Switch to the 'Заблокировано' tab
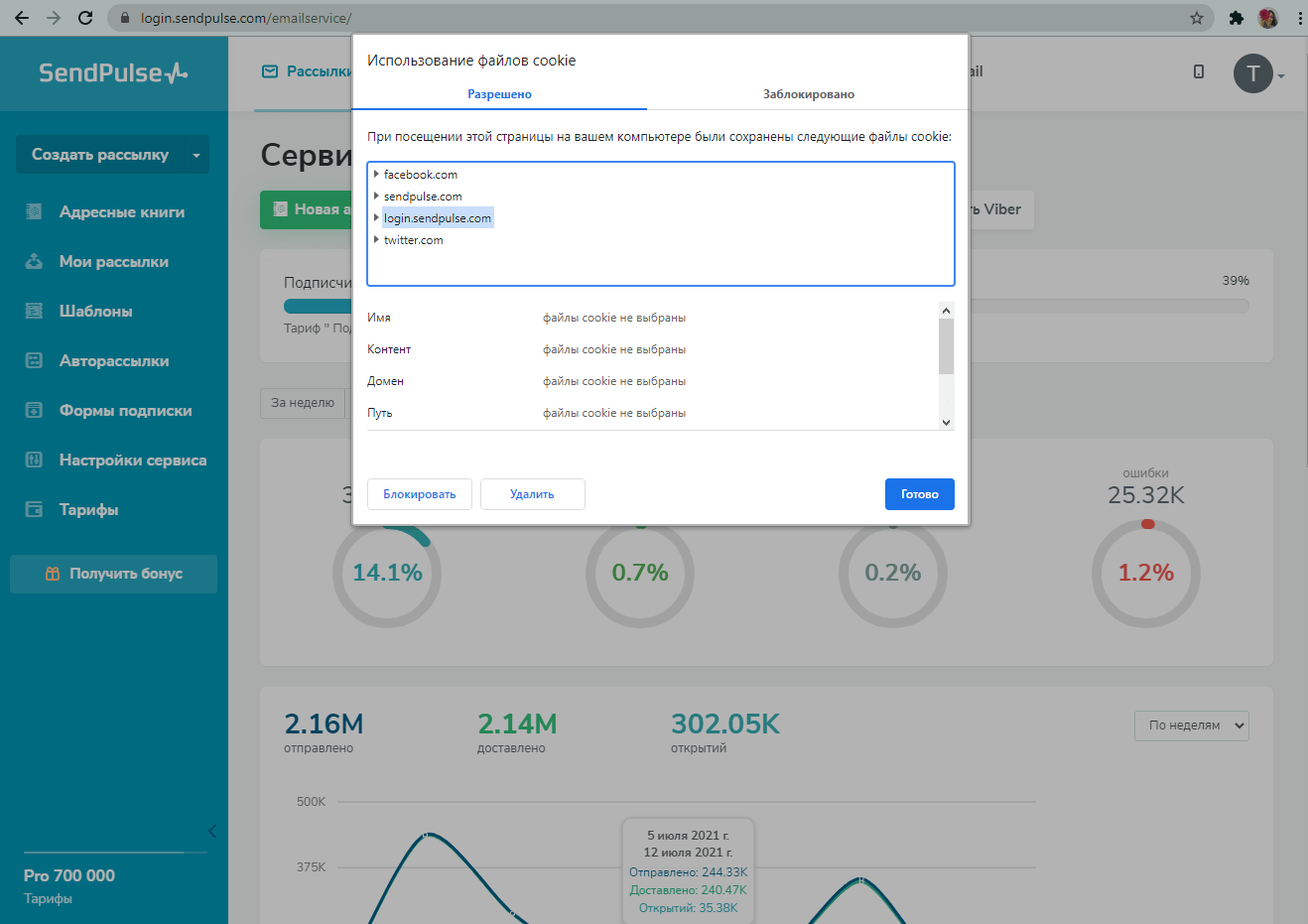The width and height of the screenshot is (1308, 924). tap(808, 94)
